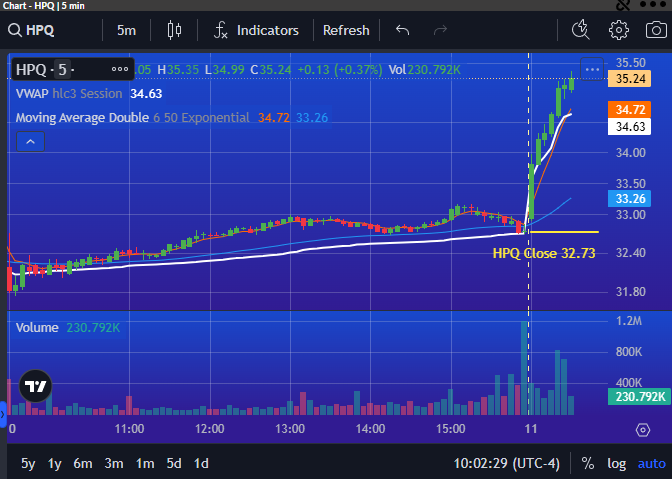Open price scale more options button
Image resolution: width=672 pixels, height=479 pixels.
pyautogui.click(x=592, y=69)
